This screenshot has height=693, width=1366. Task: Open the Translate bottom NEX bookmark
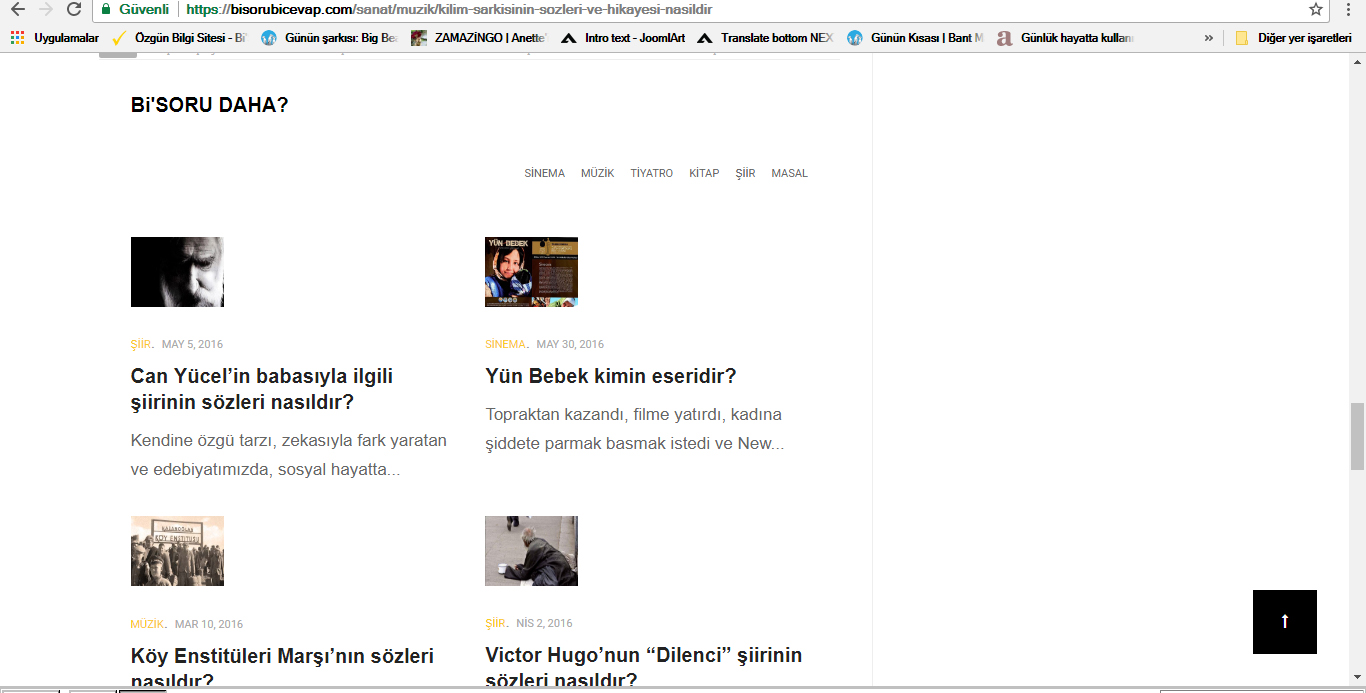point(765,38)
